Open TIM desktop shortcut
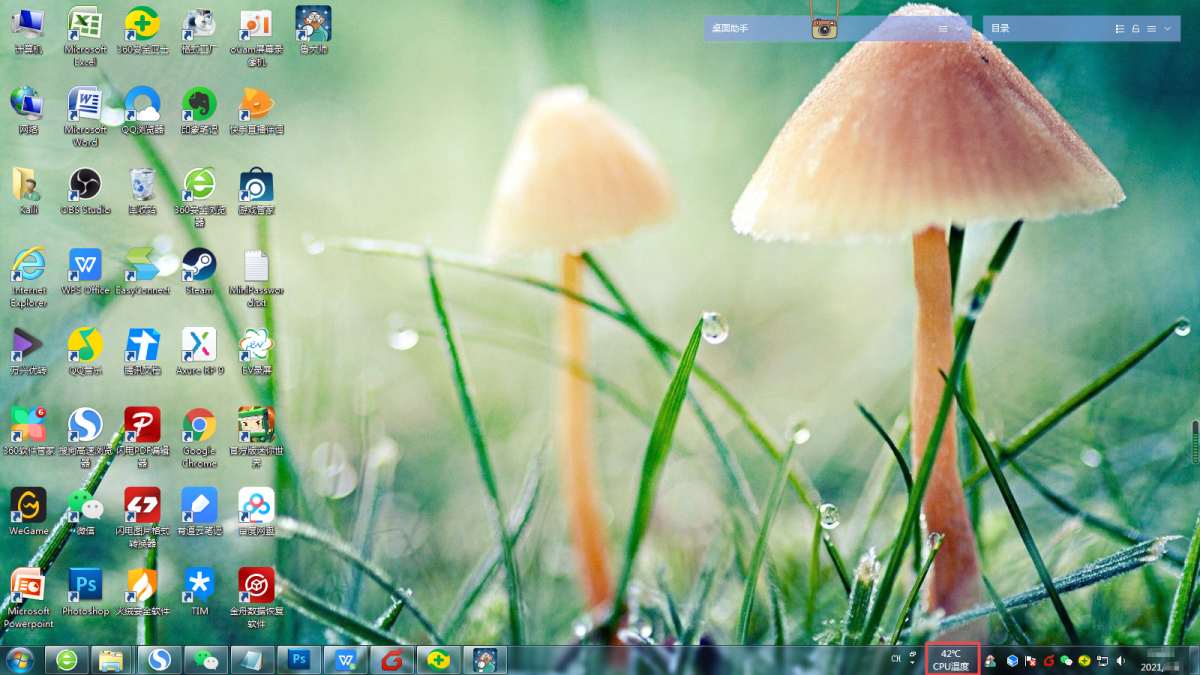Viewport: 1200px width, 675px height. click(199, 592)
